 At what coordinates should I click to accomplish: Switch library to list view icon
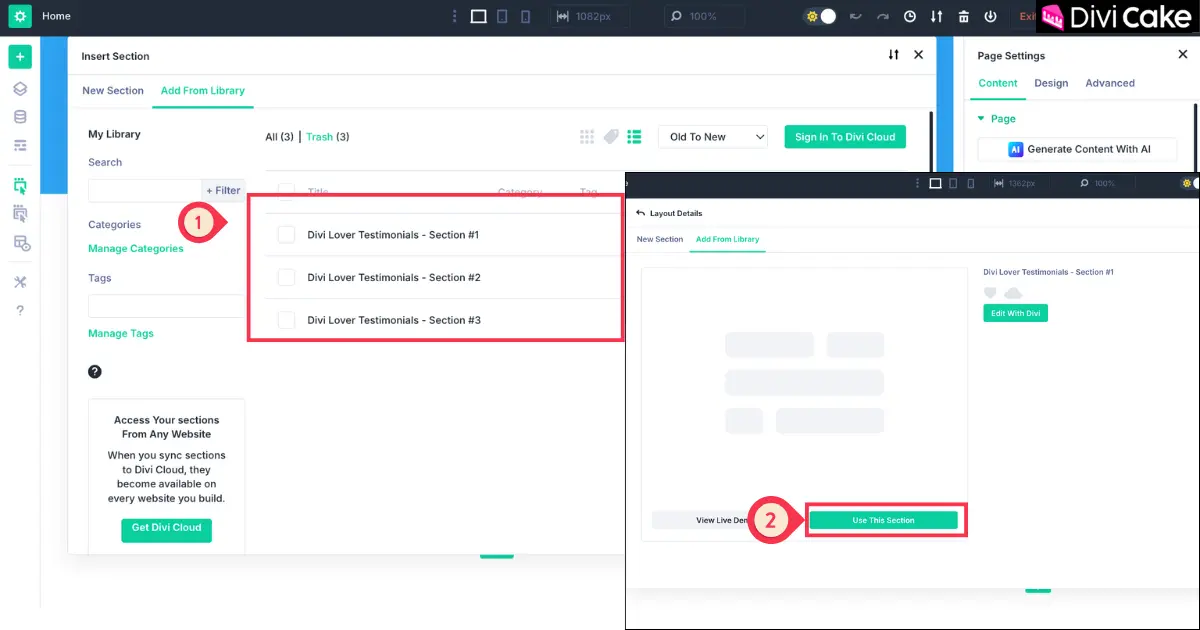pos(634,137)
